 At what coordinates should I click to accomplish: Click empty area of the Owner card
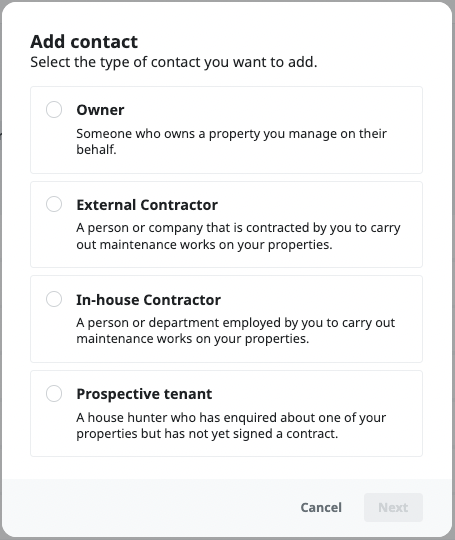[276, 108]
